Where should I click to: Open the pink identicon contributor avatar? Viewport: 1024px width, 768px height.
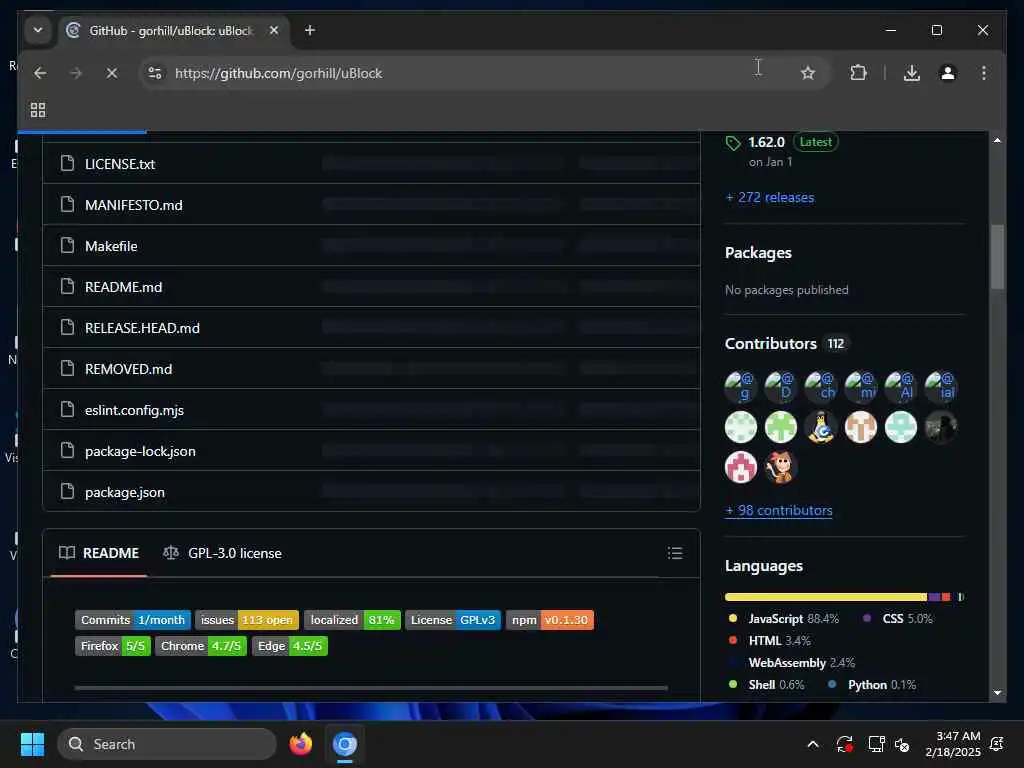click(x=741, y=468)
